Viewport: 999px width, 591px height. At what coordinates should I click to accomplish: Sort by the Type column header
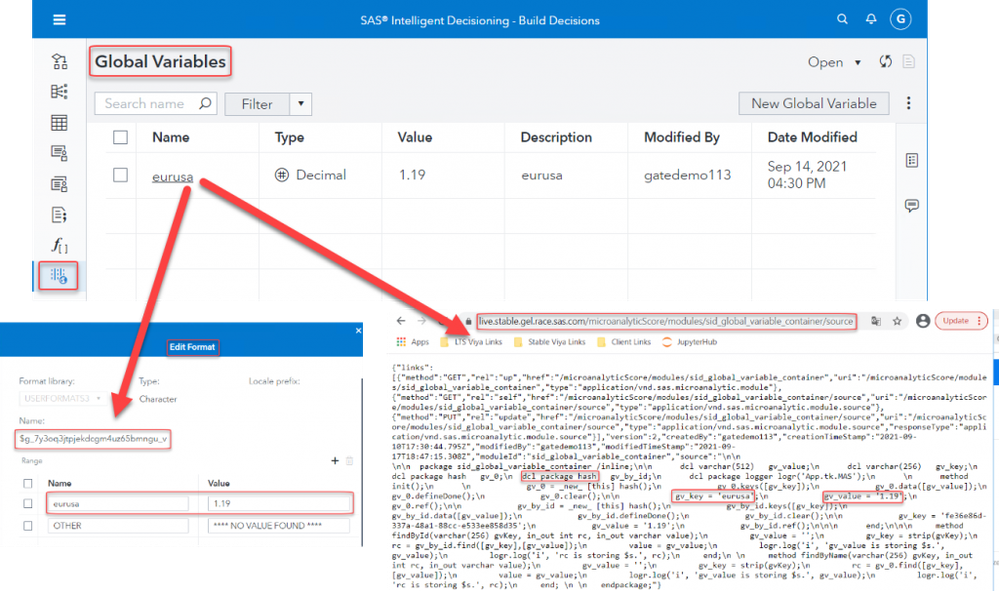289,137
